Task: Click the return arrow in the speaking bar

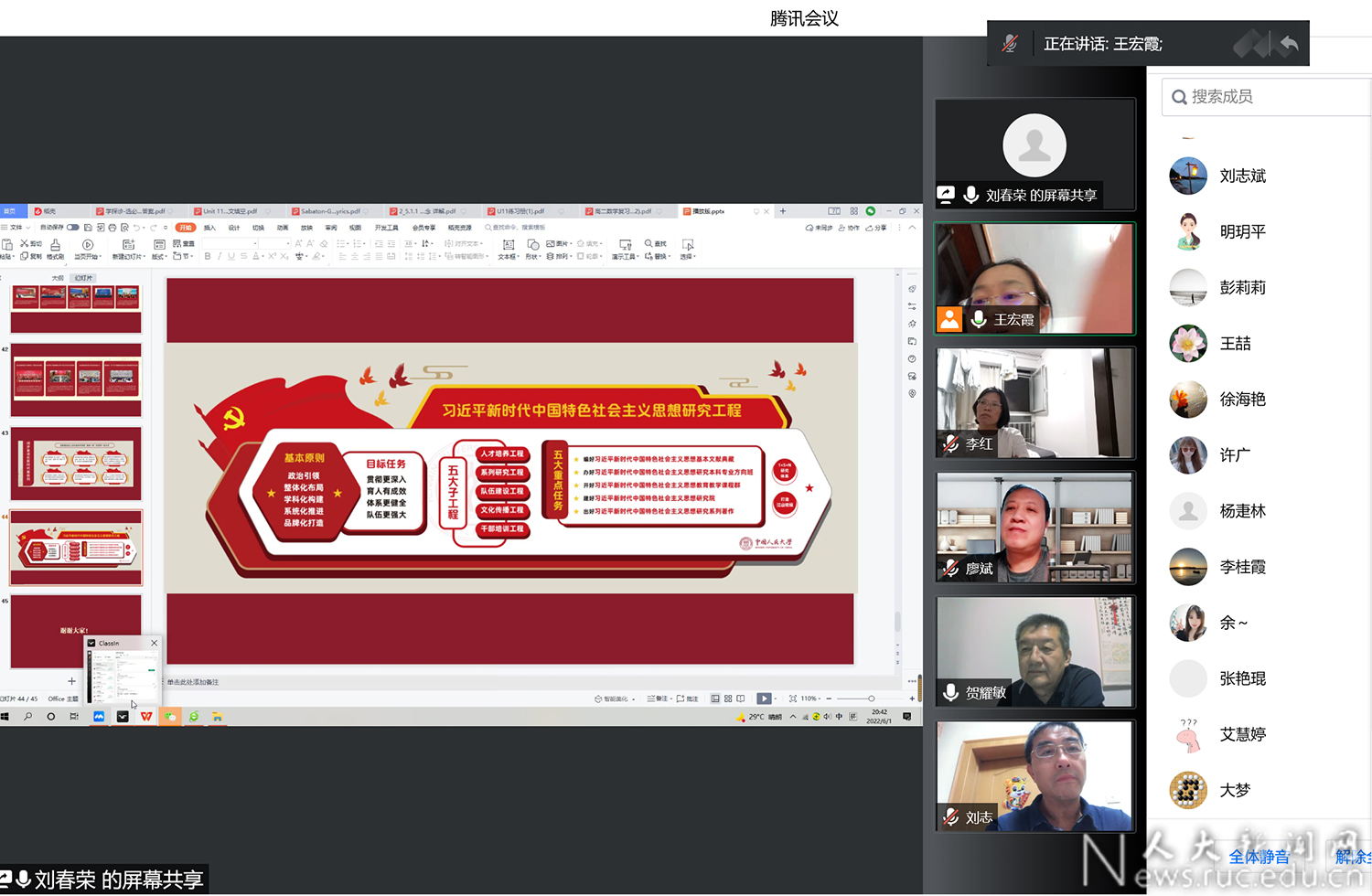Action: point(1289,43)
